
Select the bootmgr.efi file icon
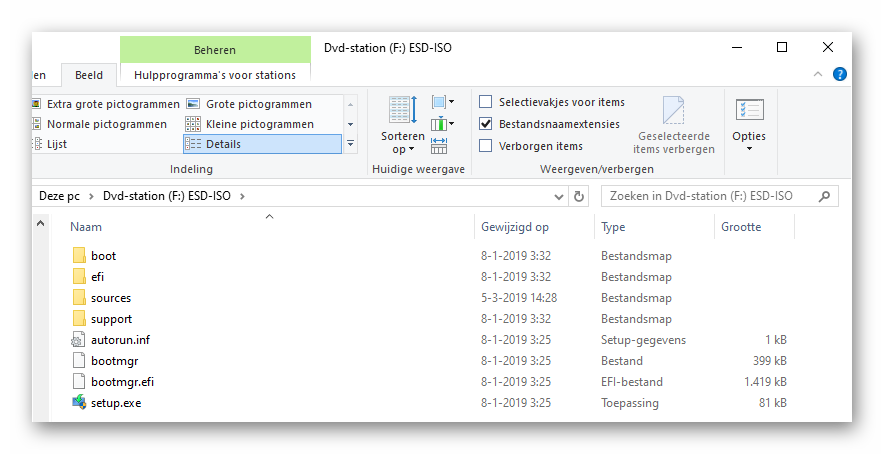point(79,382)
